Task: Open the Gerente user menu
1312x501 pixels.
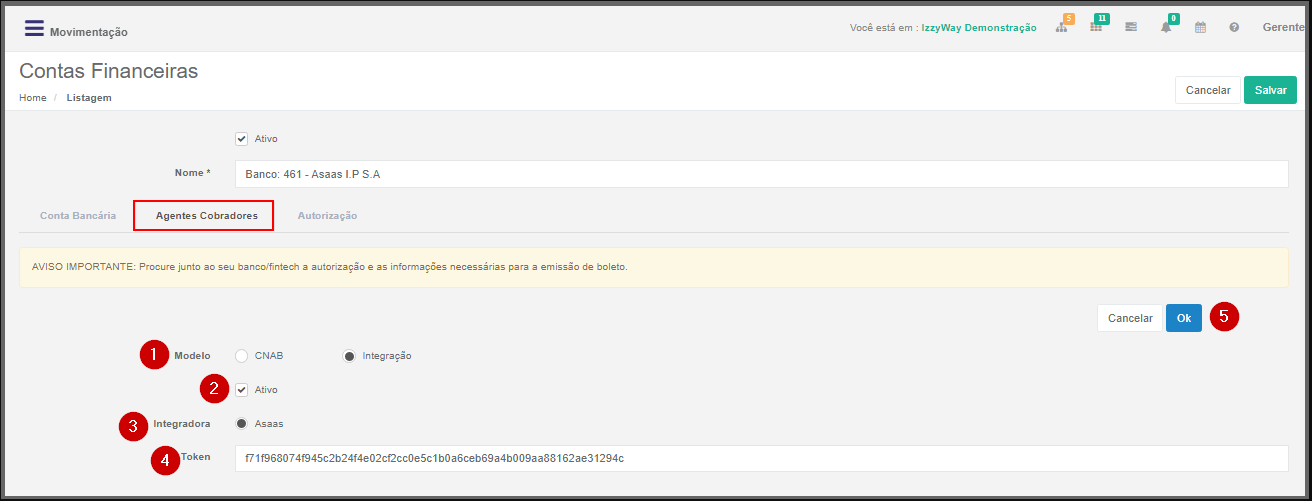Action: click(1284, 28)
